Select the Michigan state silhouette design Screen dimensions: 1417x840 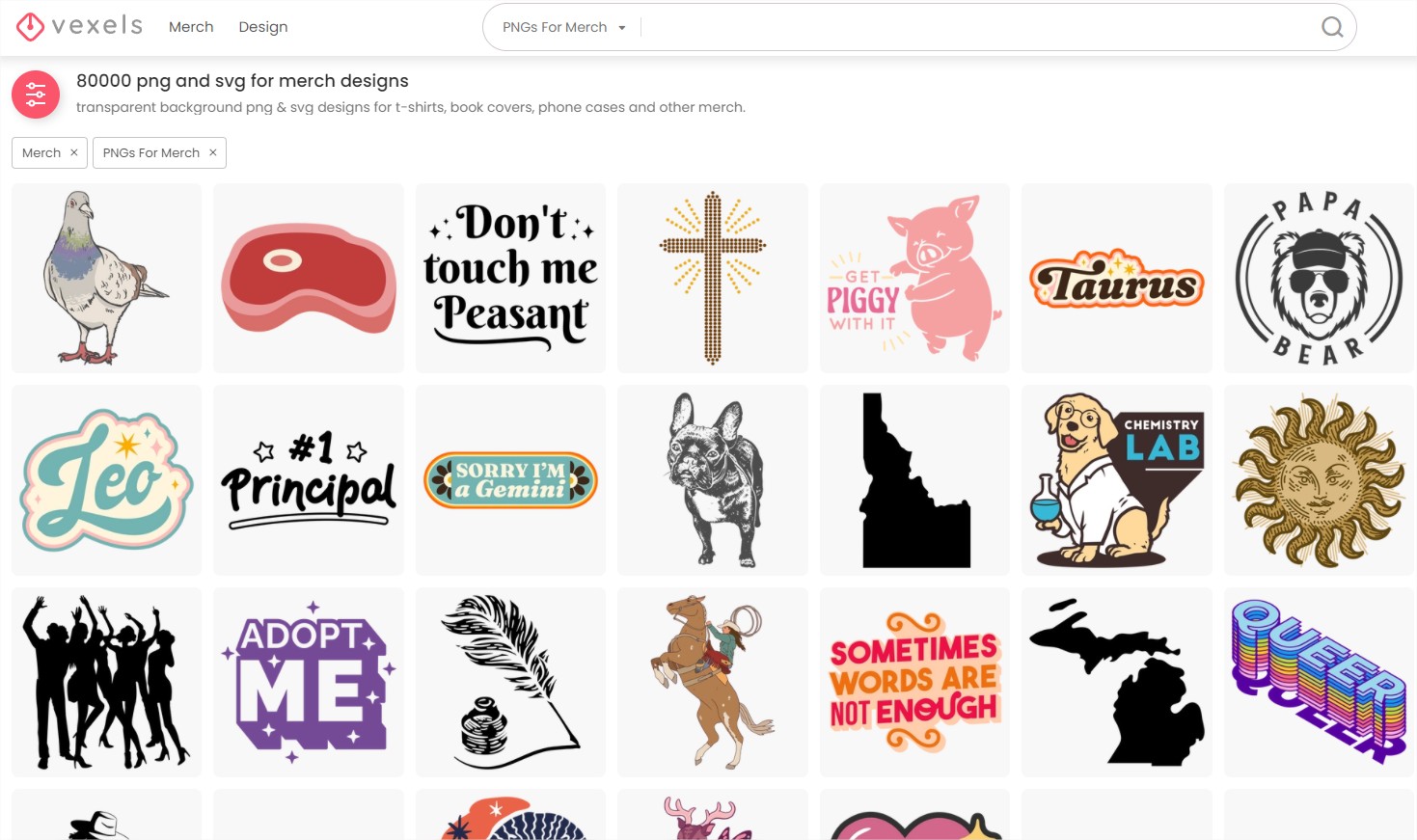(1117, 682)
